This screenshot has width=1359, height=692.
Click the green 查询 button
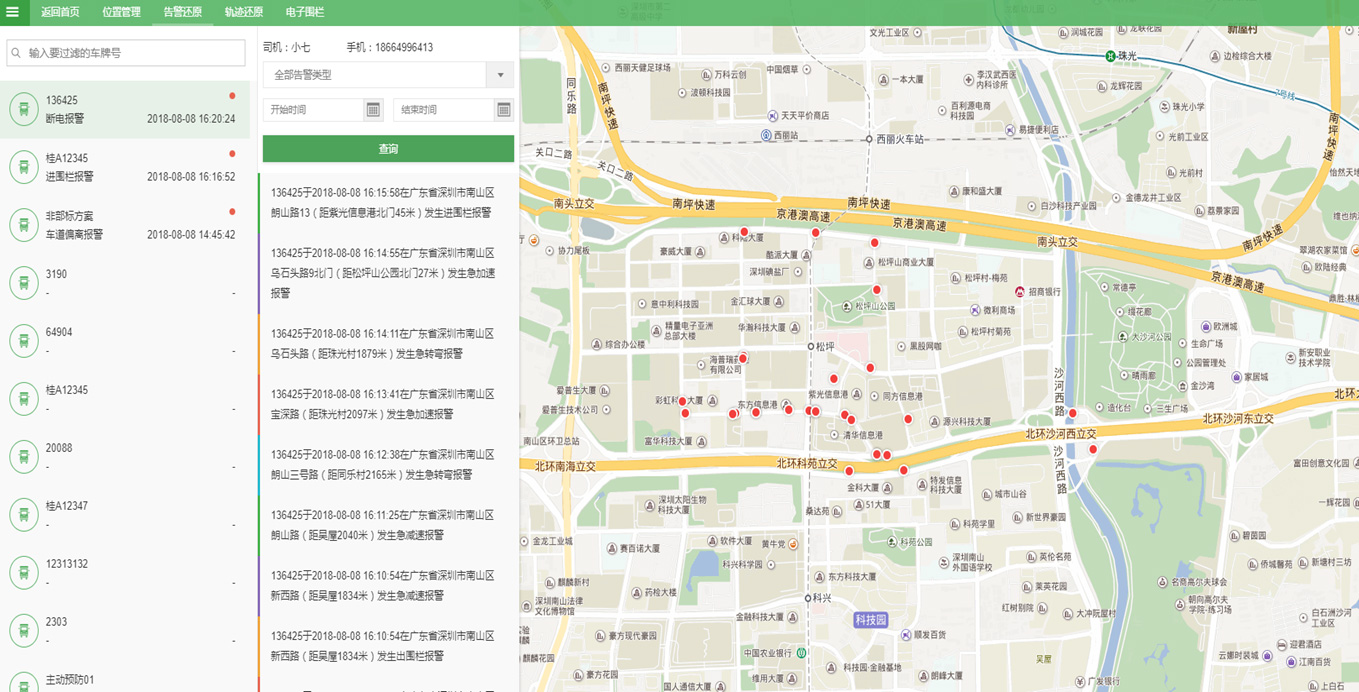click(388, 149)
